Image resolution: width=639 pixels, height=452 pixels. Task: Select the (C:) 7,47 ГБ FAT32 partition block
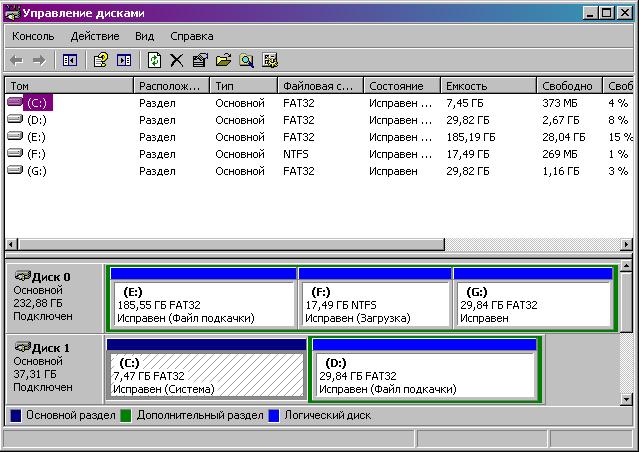click(x=206, y=369)
